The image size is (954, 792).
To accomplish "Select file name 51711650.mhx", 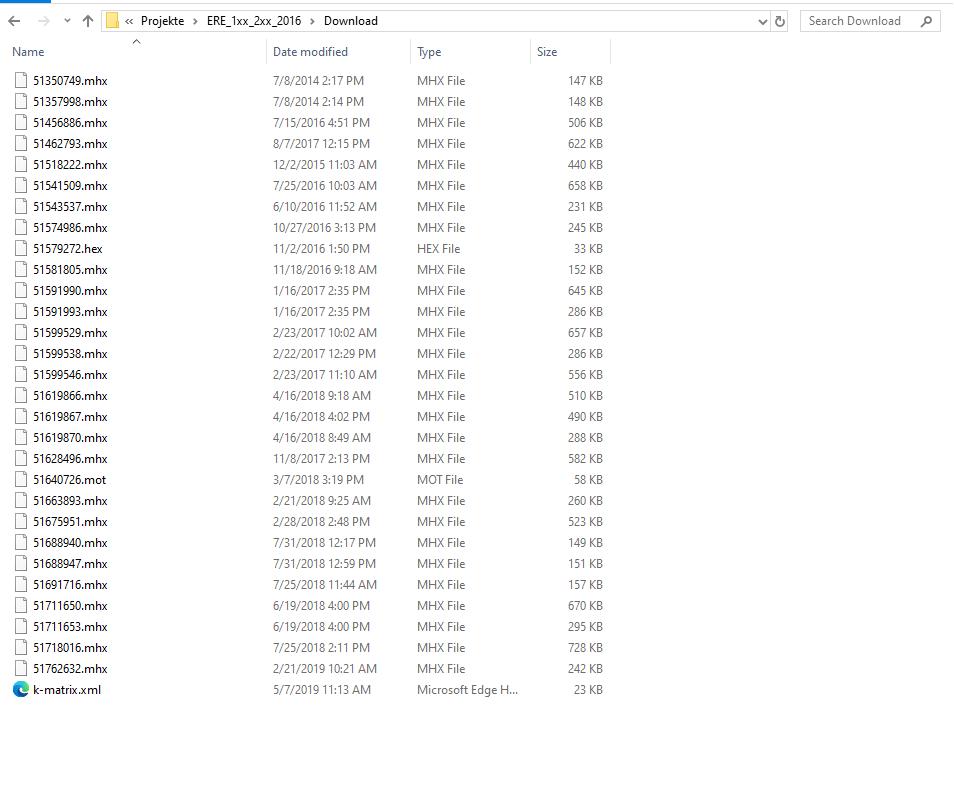I will [71, 605].
